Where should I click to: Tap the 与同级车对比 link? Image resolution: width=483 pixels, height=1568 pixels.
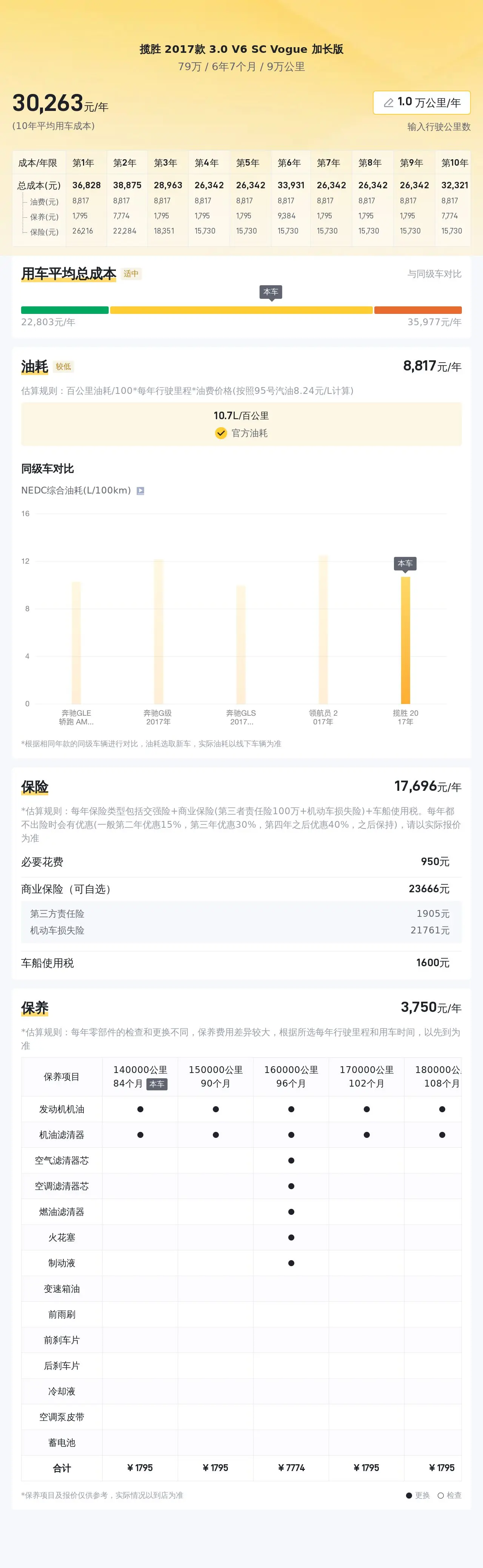(434, 274)
